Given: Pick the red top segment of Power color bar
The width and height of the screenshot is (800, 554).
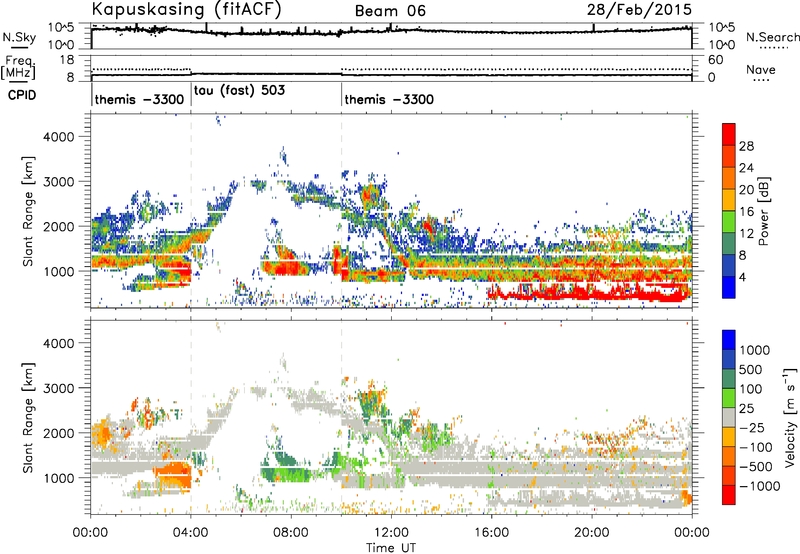Looking at the screenshot, I should point(729,134).
